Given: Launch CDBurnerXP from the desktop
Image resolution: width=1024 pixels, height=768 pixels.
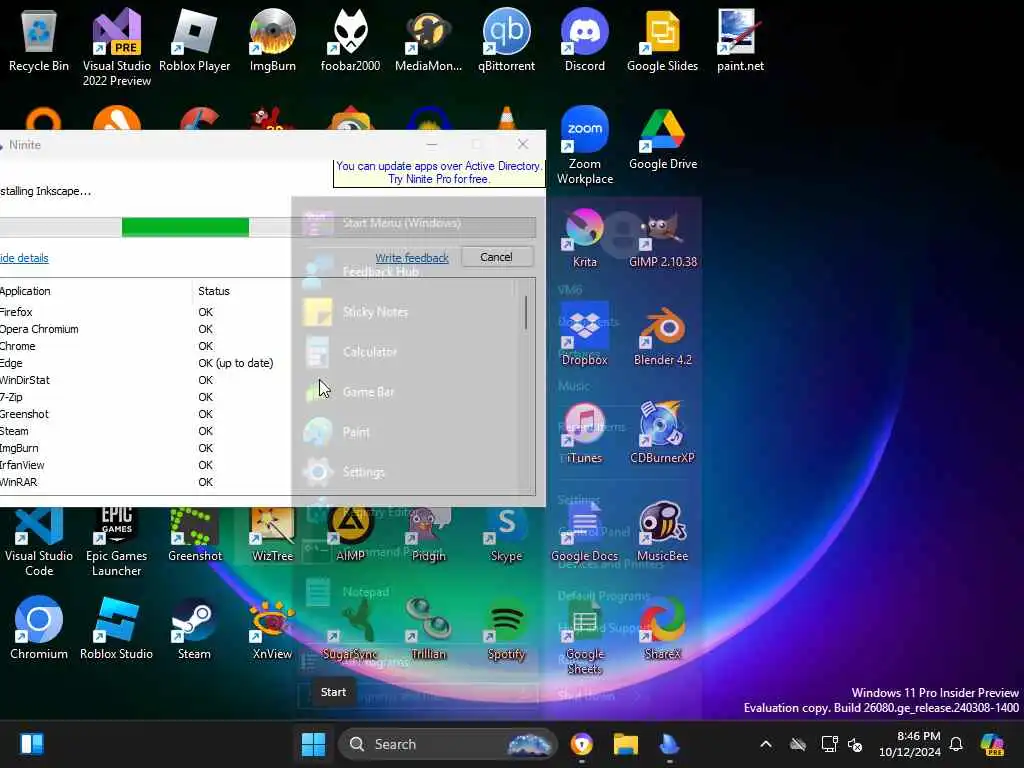Looking at the screenshot, I should tap(662, 432).
